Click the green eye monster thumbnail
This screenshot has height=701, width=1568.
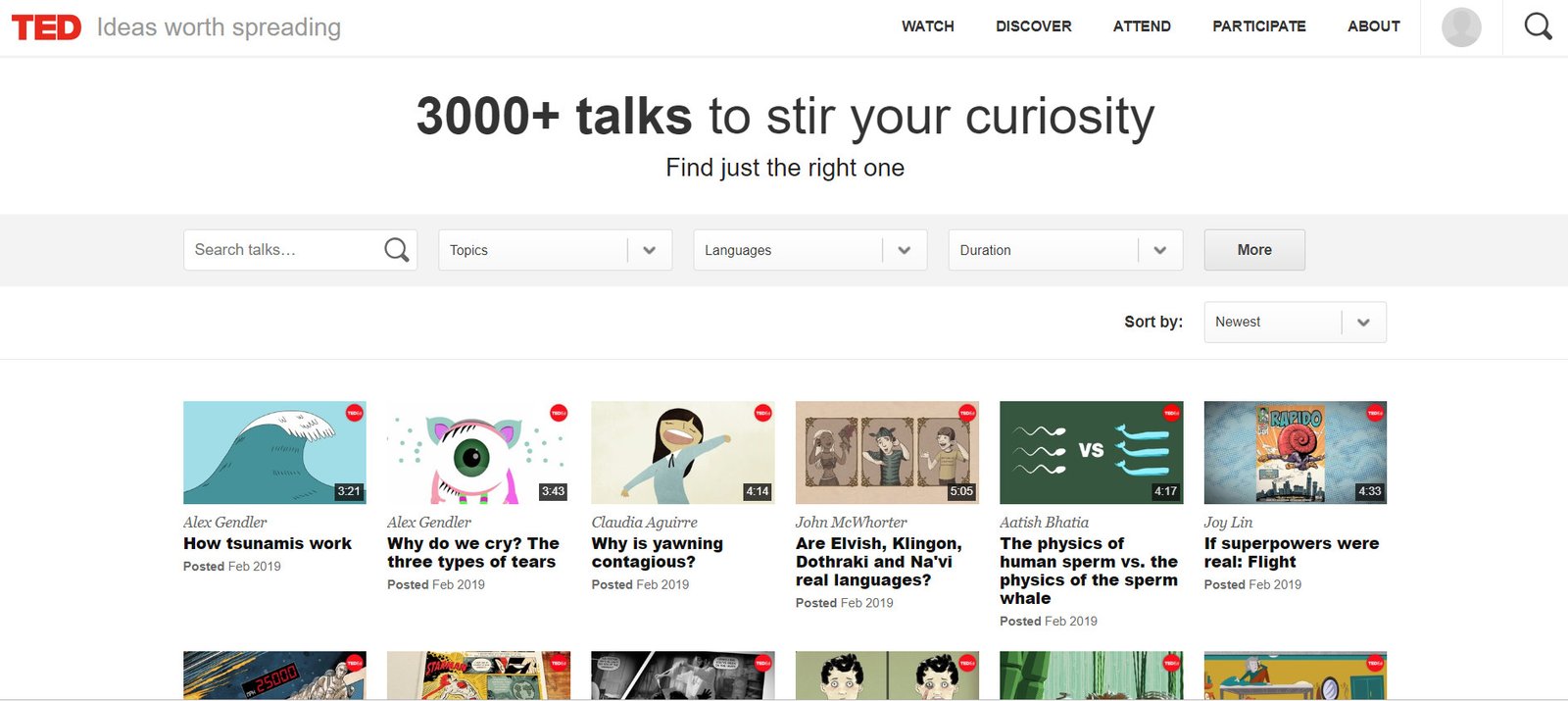(x=478, y=452)
